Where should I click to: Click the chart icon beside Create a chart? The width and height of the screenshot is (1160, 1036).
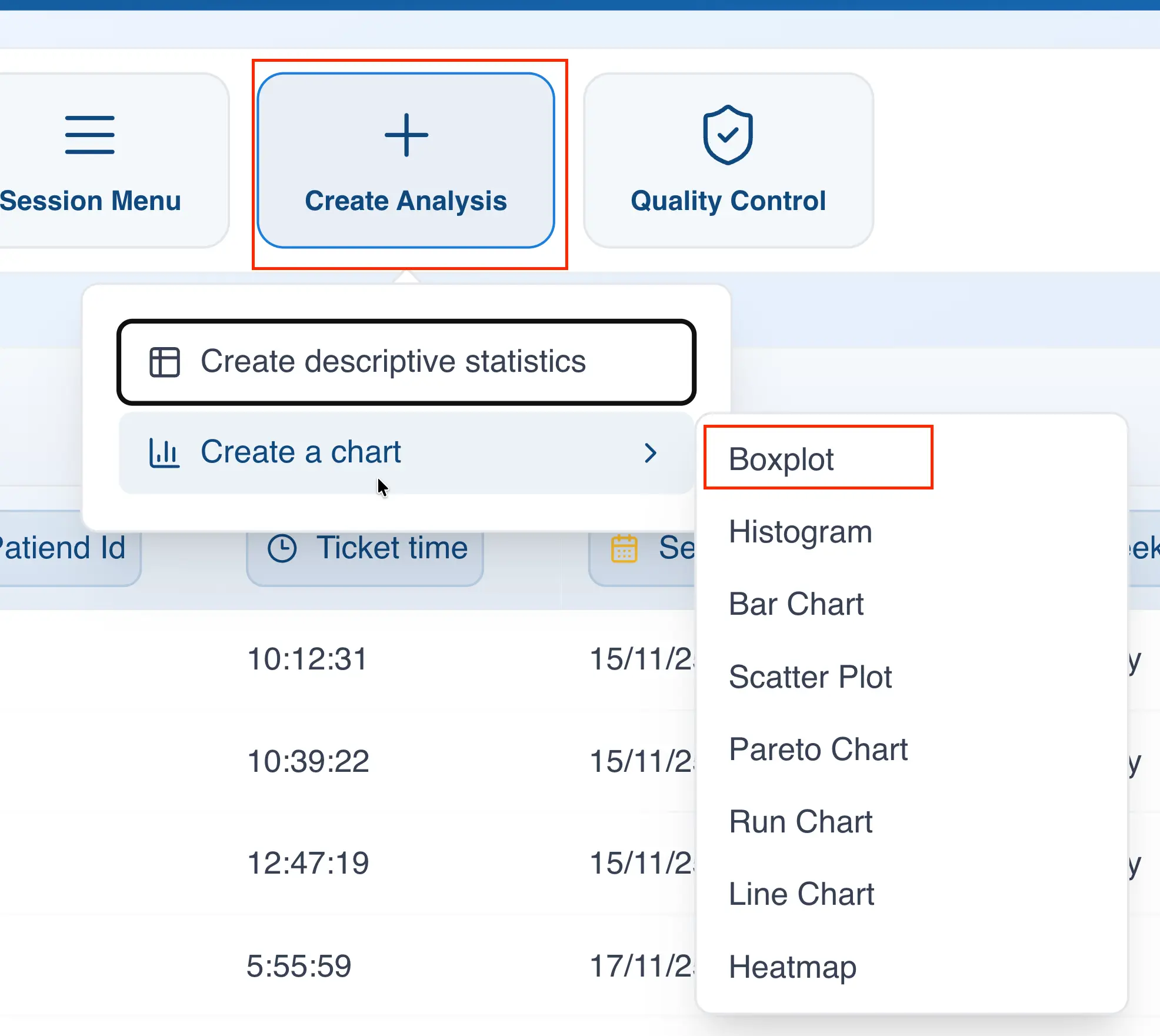[164, 452]
